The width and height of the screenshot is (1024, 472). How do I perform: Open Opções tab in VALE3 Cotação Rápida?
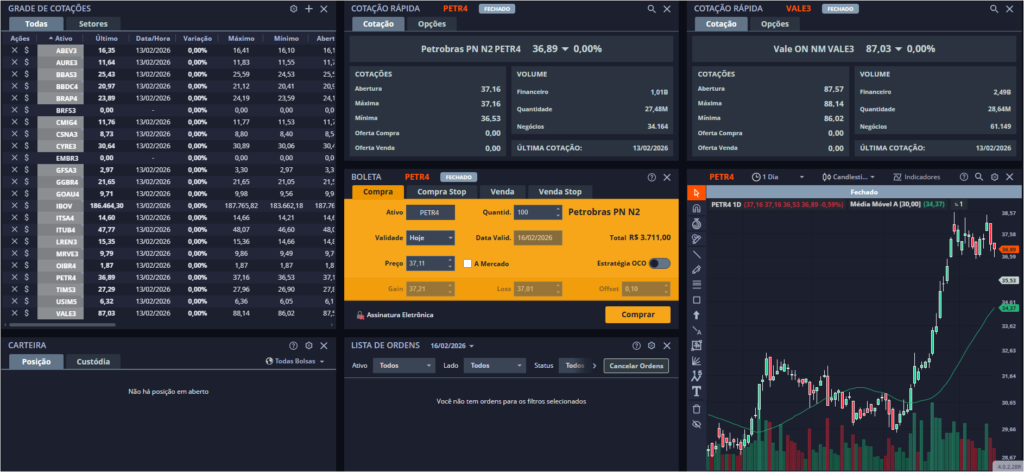tap(775, 24)
